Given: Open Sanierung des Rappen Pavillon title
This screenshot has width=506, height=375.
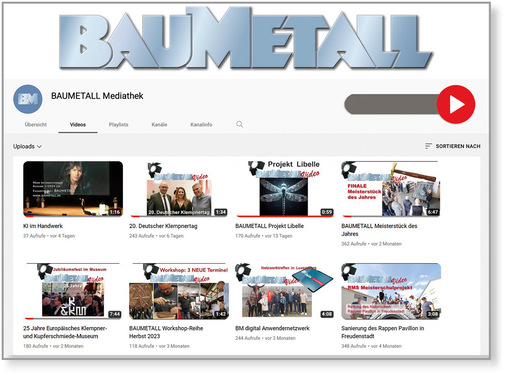Looking at the screenshot, I should click(382, 332).
